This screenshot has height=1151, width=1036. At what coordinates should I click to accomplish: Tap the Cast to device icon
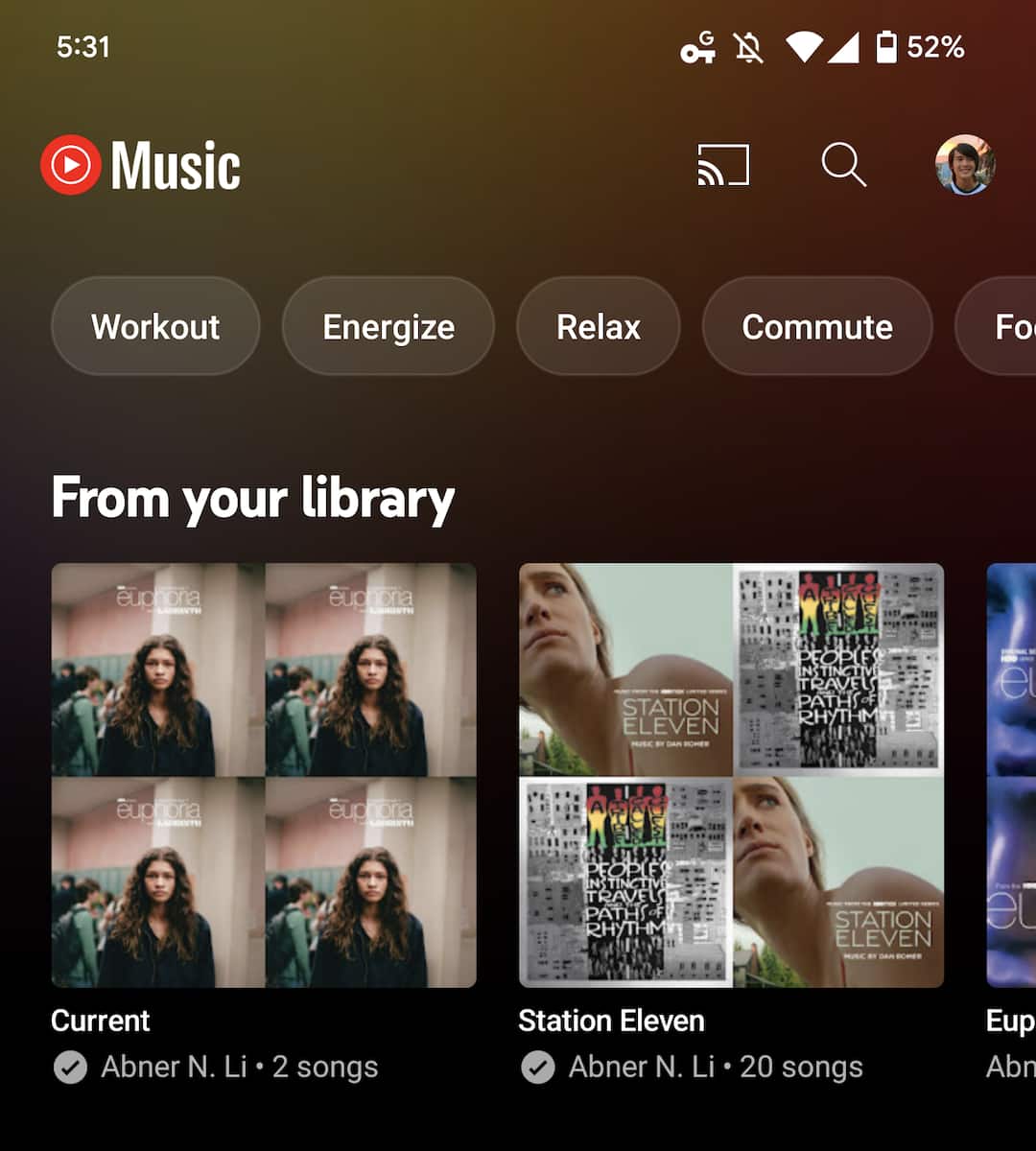722,165
